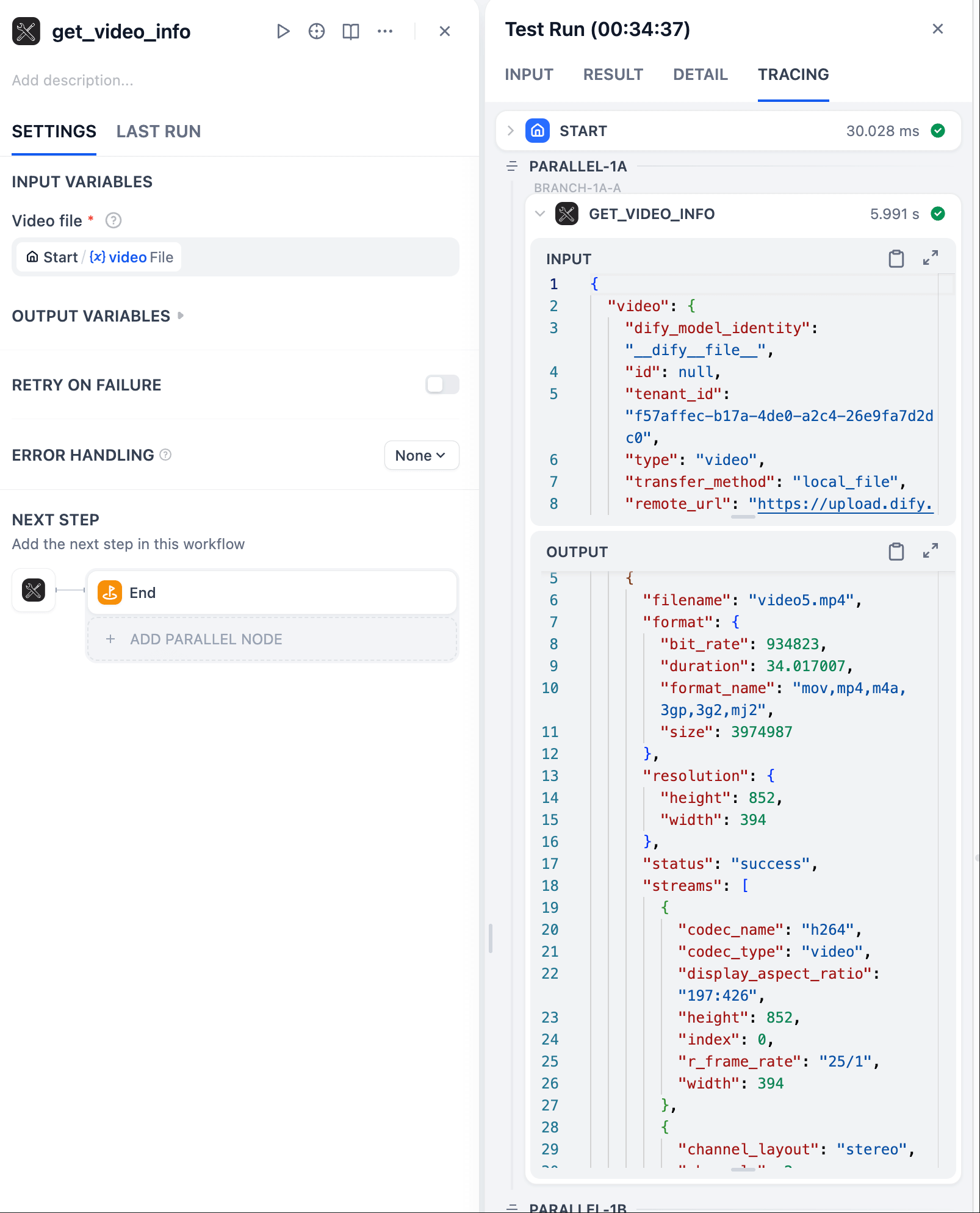The image size is (980, 1213).
Task: Enable the Retry on Failure switch
Action: click(442, 385)
